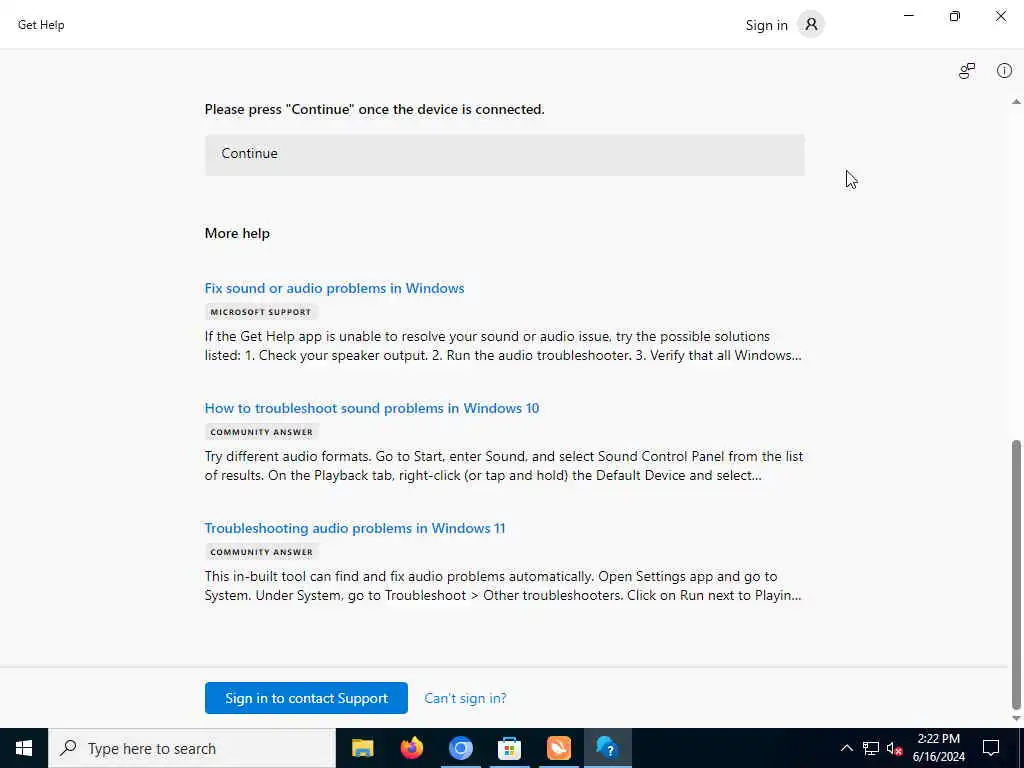Click description starting 'This in-built tool'
Screen dimensions: 1024x768
503,586
